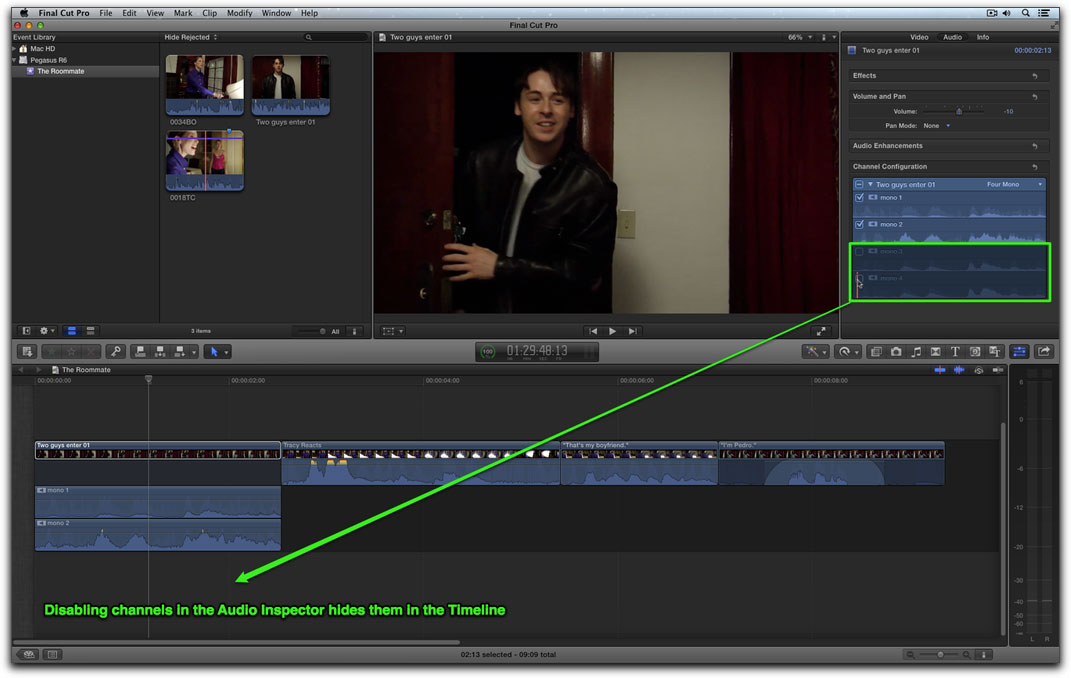The image size is (1071, 678).
Task: Open the Hide Rejected filter popup
Action: coord(191,37)
